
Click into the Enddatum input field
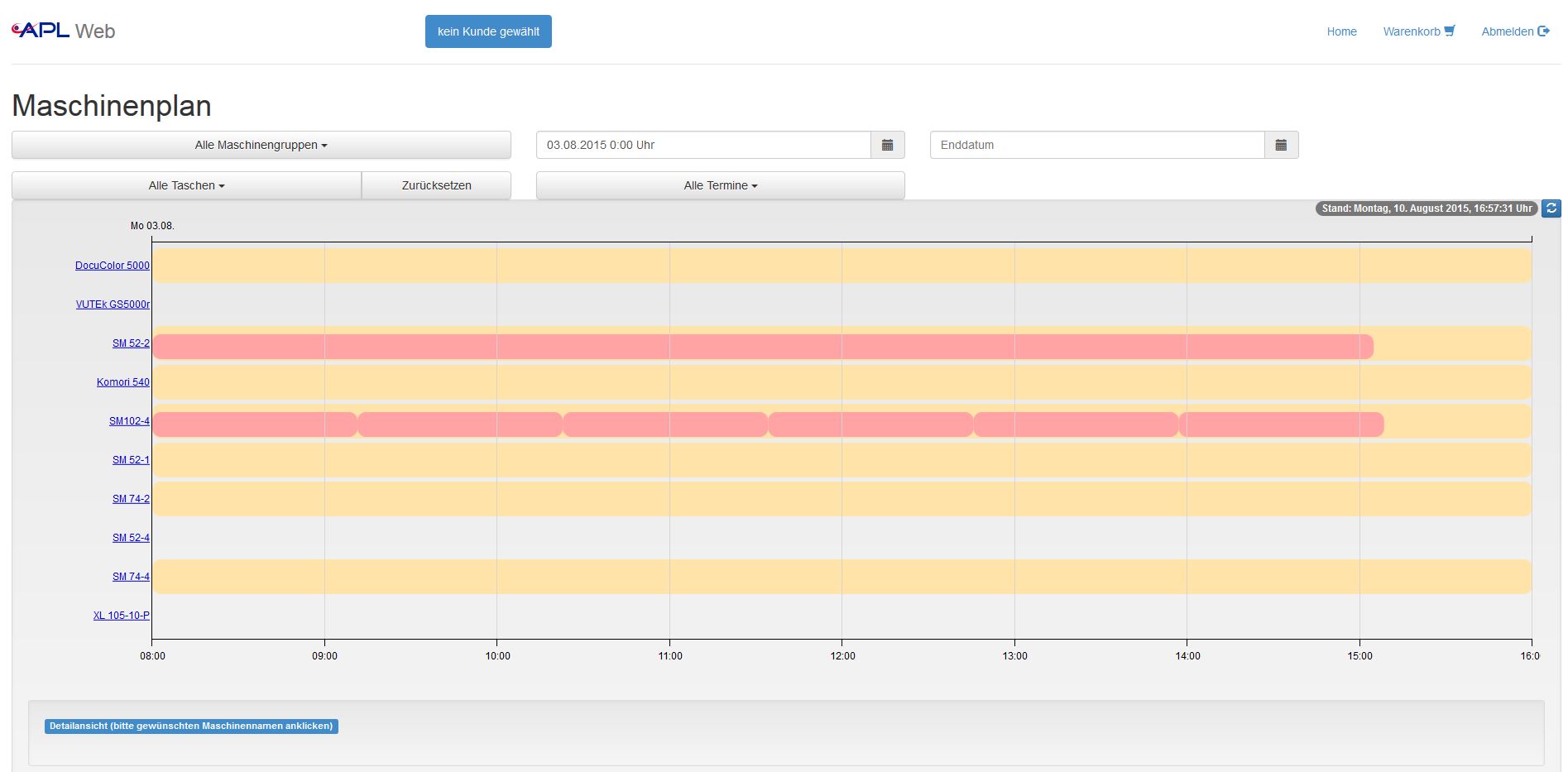tap(1097, 145)
